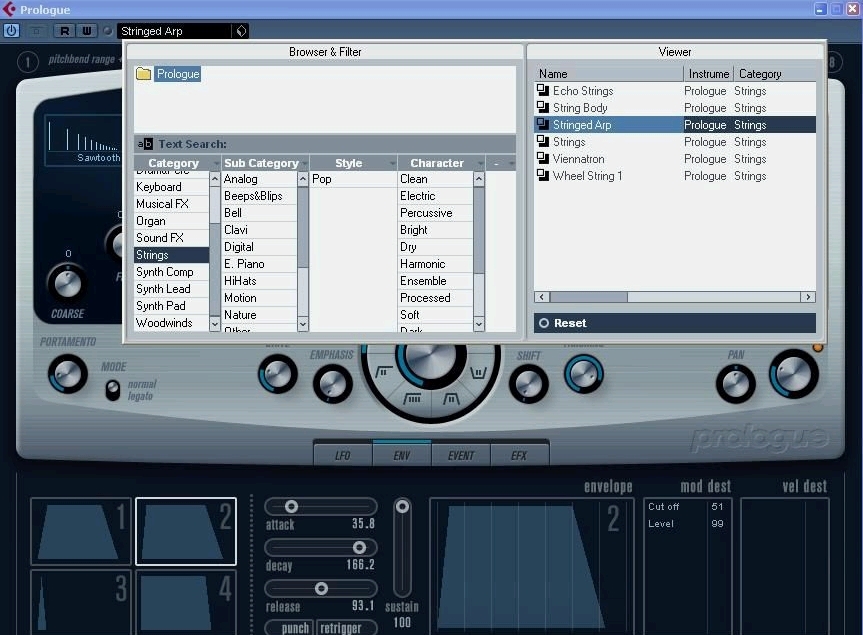
Task: Switch to the LFO tab
Action: [x=343, y=455]
